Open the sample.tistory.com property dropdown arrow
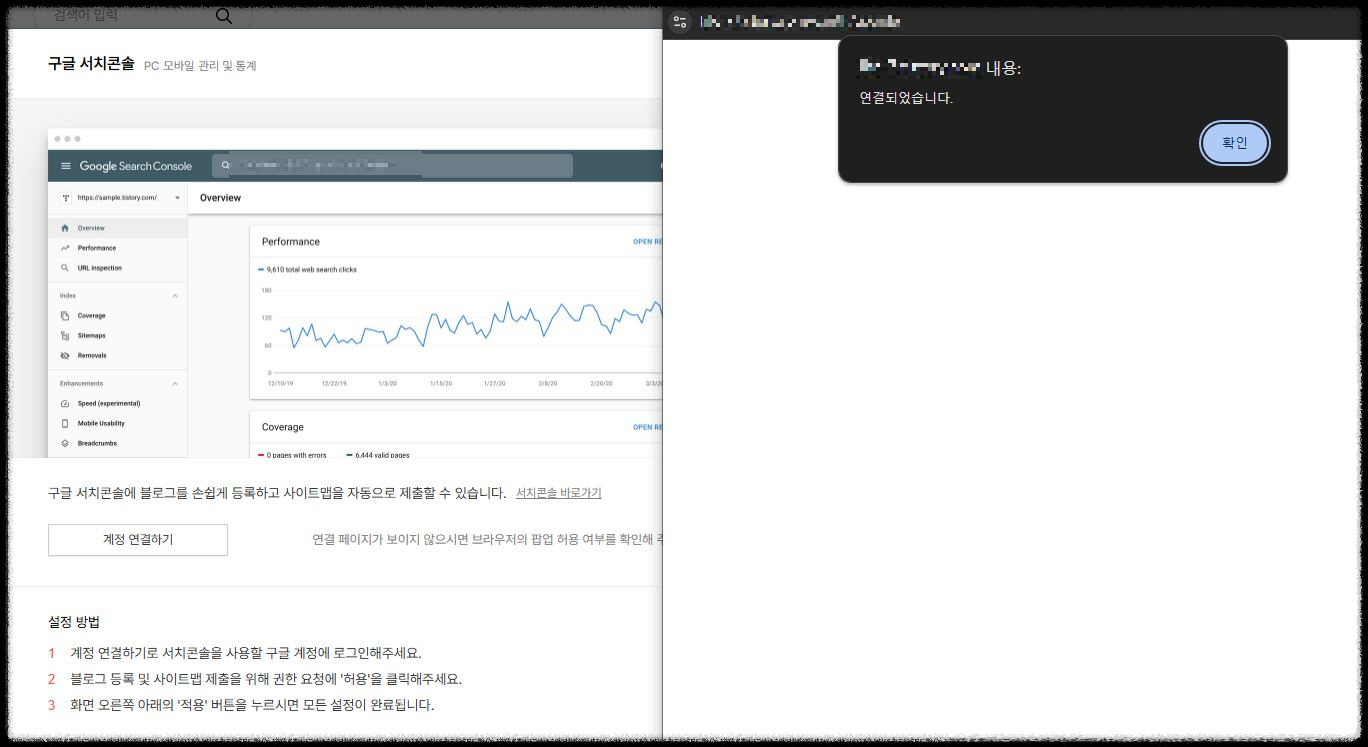The height and width of the screenshot is (747, 1368). click(178, 198)
